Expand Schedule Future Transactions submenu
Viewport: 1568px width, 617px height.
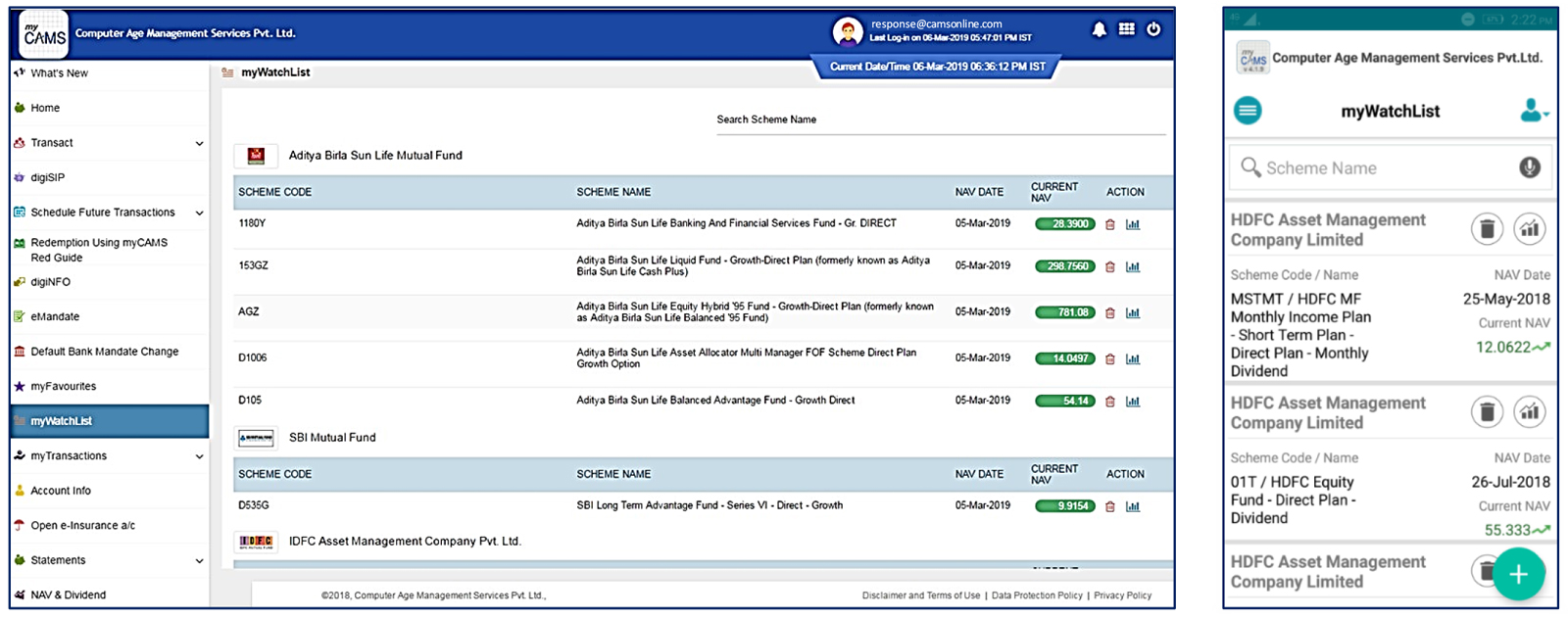pyautogui.click(x=199, y=213)
